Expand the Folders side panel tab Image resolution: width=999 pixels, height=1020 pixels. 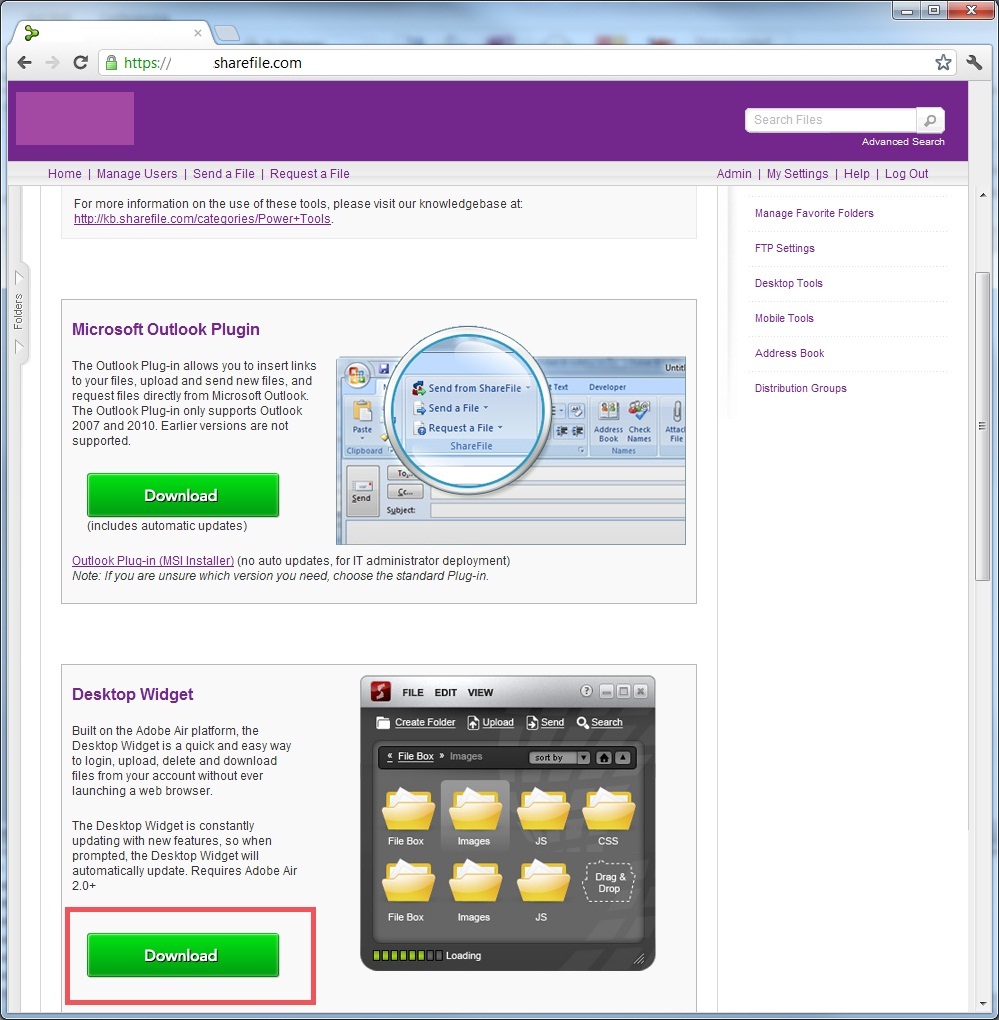pos(18,312)
